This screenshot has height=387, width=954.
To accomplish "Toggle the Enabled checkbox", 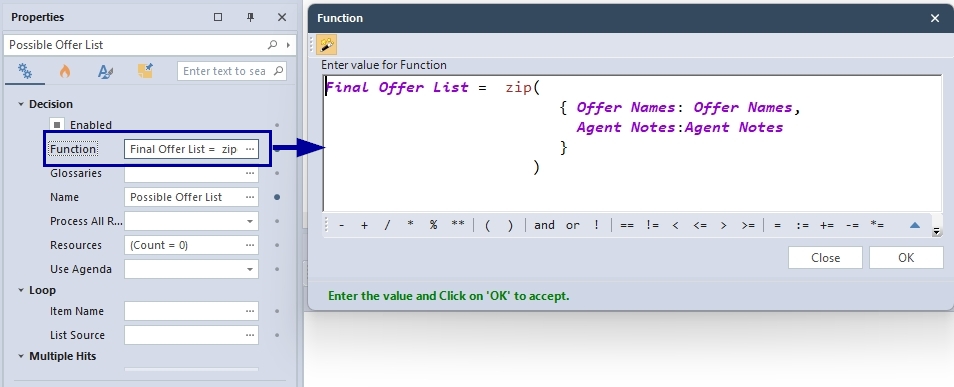I will (x=57, y=125).
